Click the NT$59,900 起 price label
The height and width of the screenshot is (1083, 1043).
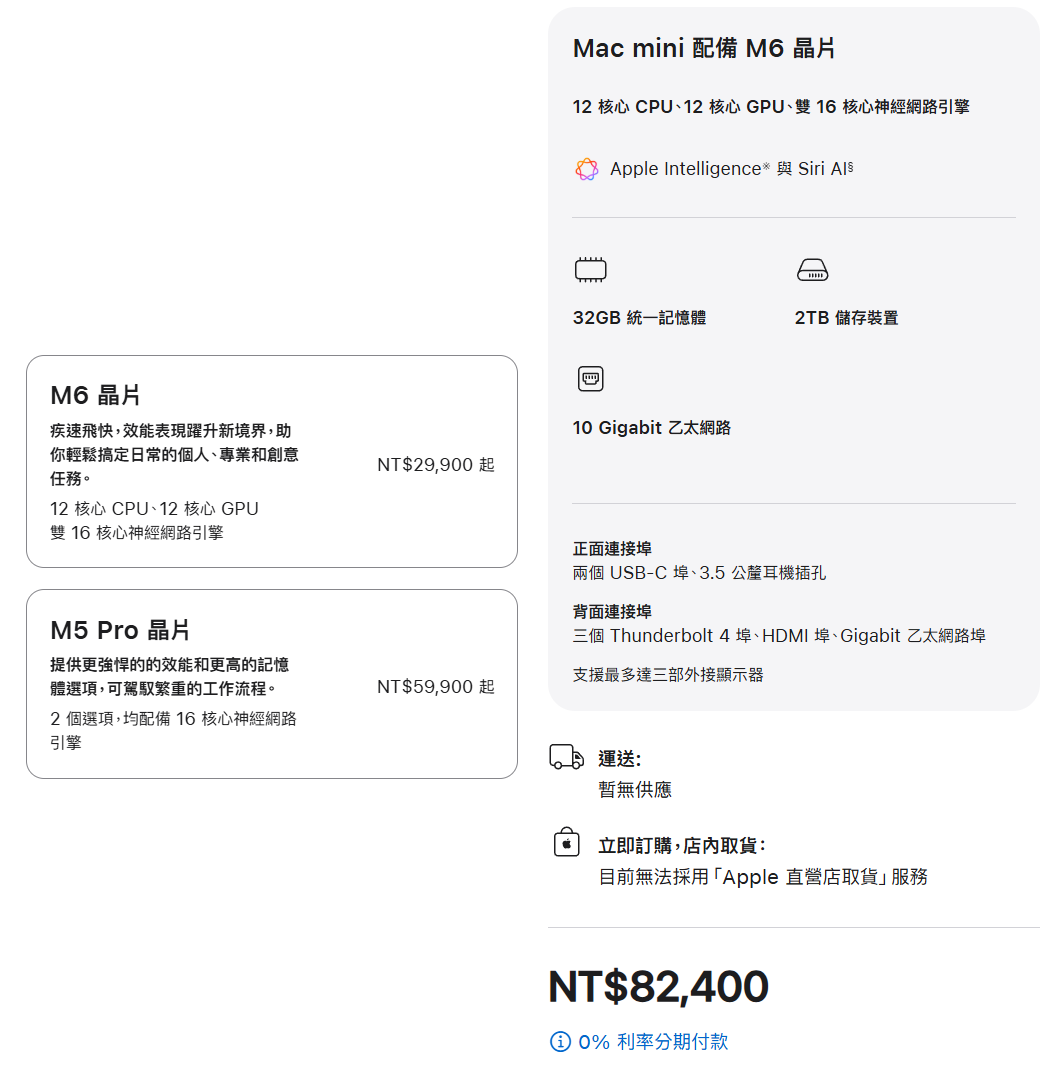click(x=436, y=687)
